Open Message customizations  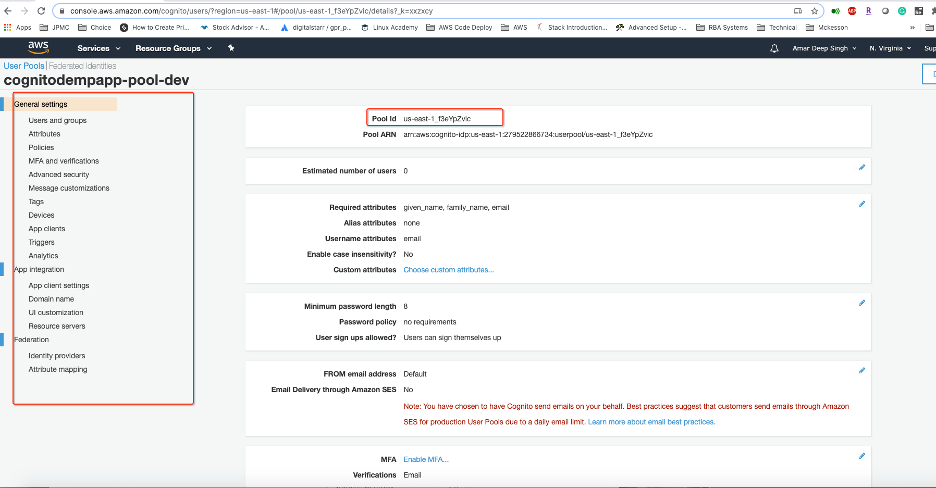coord(69,189)
